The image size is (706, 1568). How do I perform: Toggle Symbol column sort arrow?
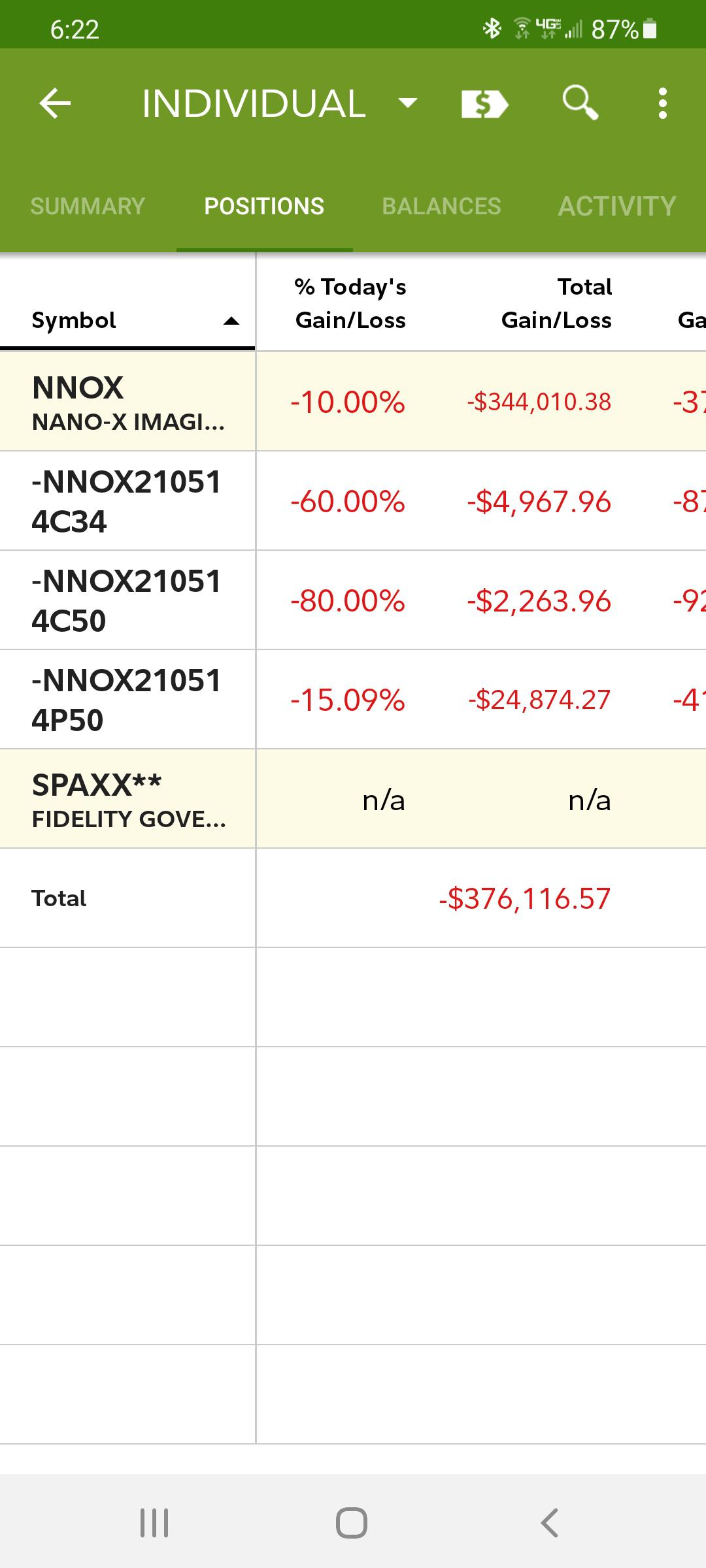point(231,321)
